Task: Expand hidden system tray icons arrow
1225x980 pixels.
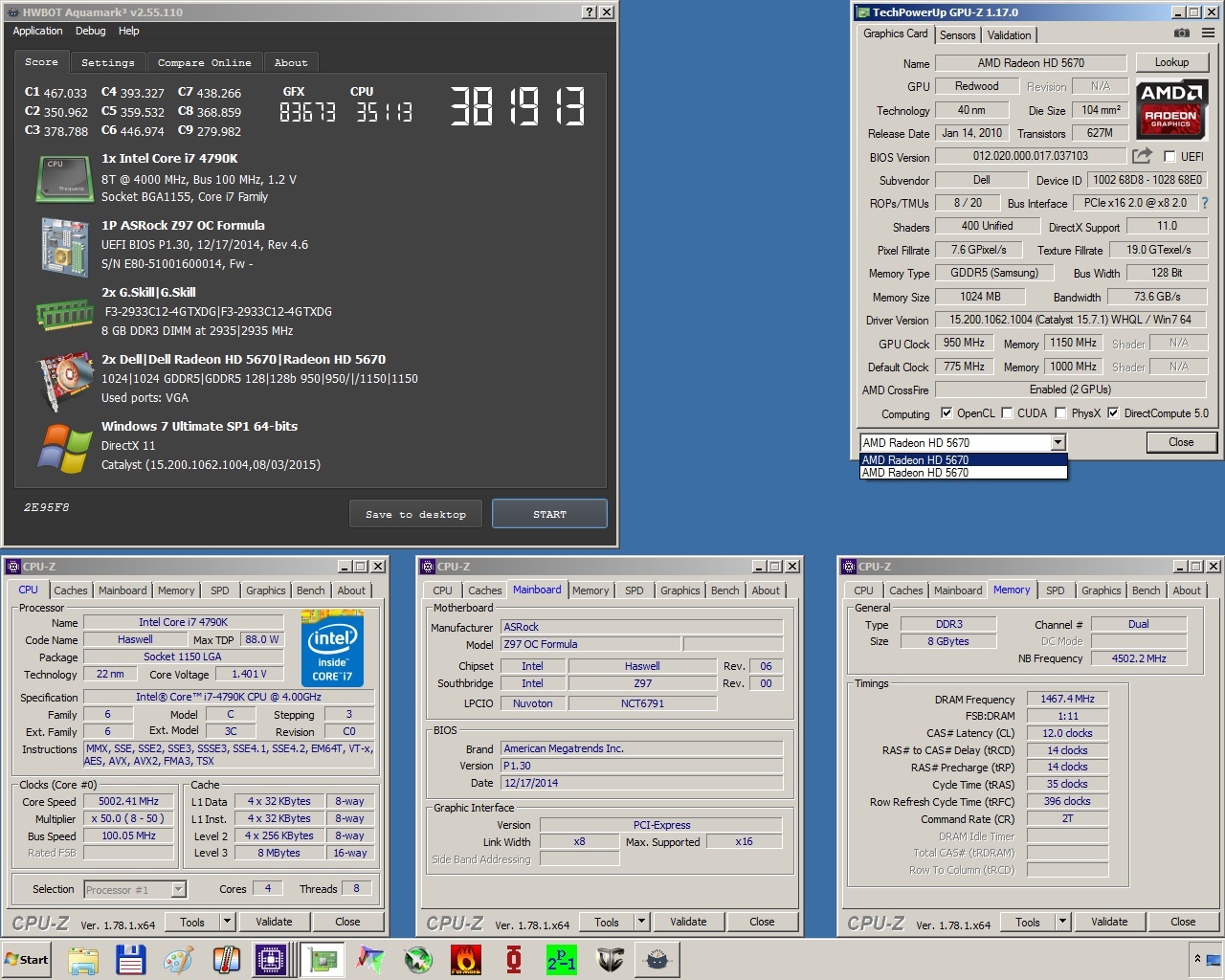Action: (1197, 958)
